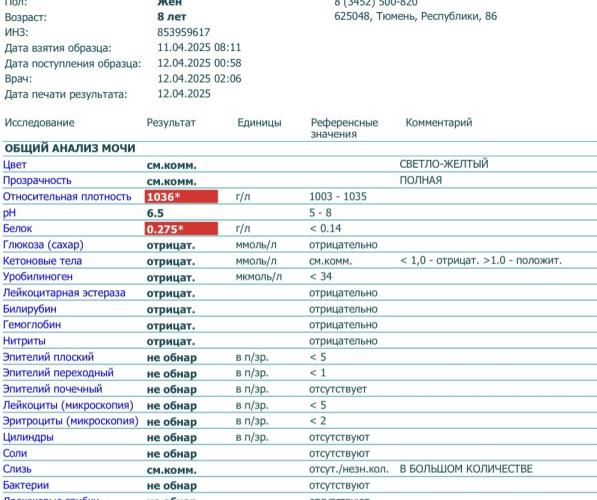Select comment 'В БОЛЬШОМ КОЛИЧЕСТВЕ'
This screenshot has height=500, width=597.
tap(466, 469)
